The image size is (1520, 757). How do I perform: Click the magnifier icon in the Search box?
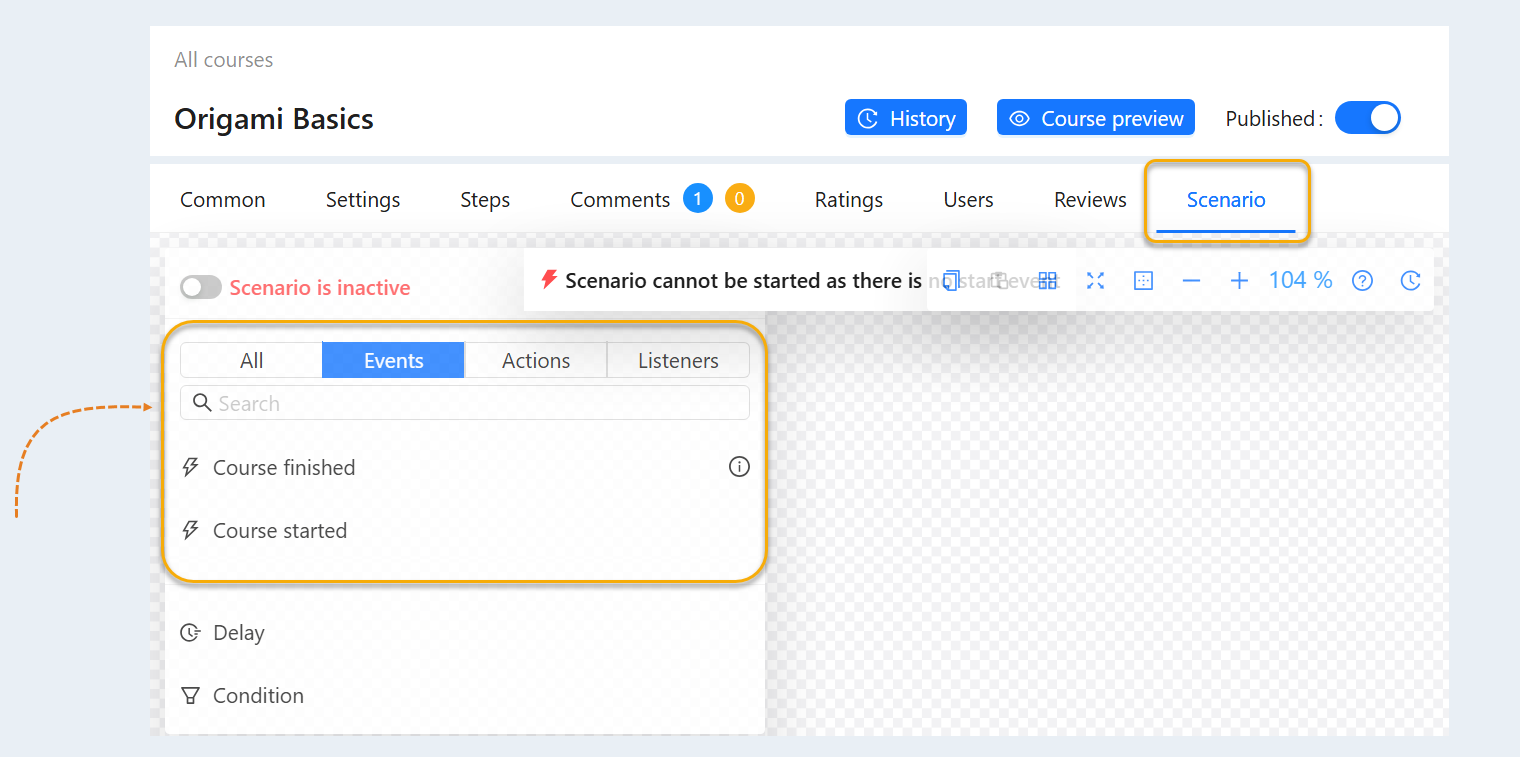click(x=202, y=403)
